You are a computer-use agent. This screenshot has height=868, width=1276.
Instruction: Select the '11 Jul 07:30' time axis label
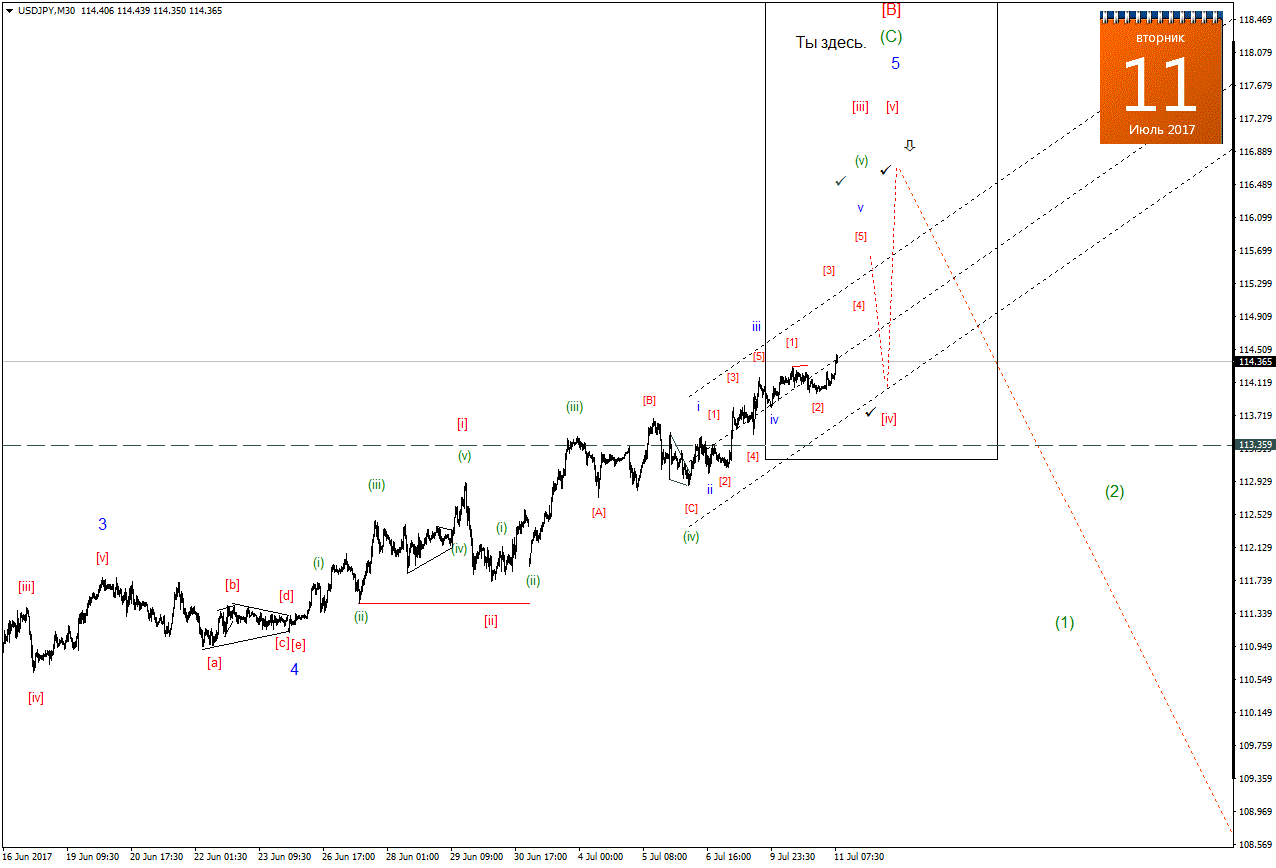[x=859, y=857]
